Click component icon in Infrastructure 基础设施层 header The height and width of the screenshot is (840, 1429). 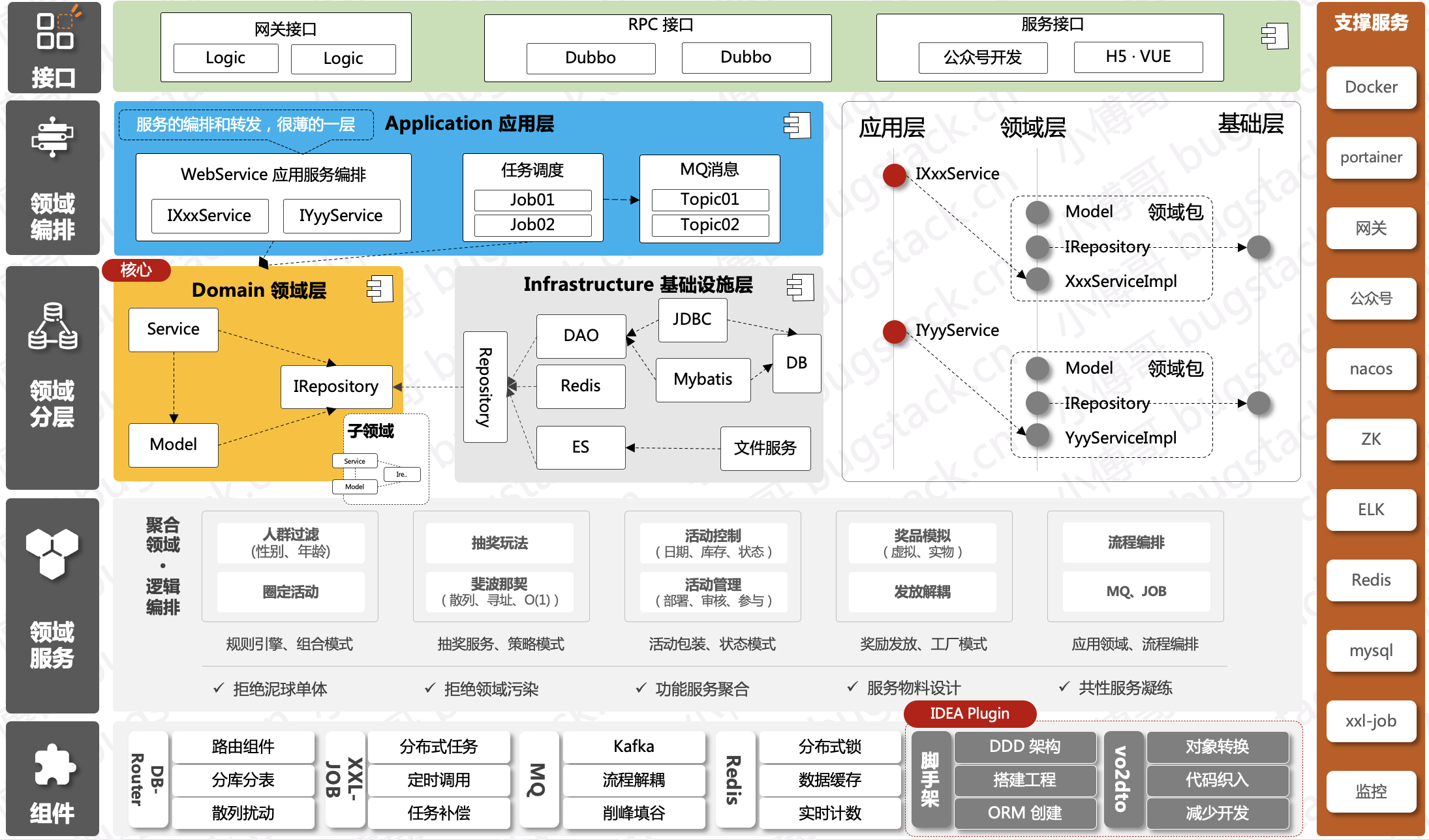[x=800, y=287]
